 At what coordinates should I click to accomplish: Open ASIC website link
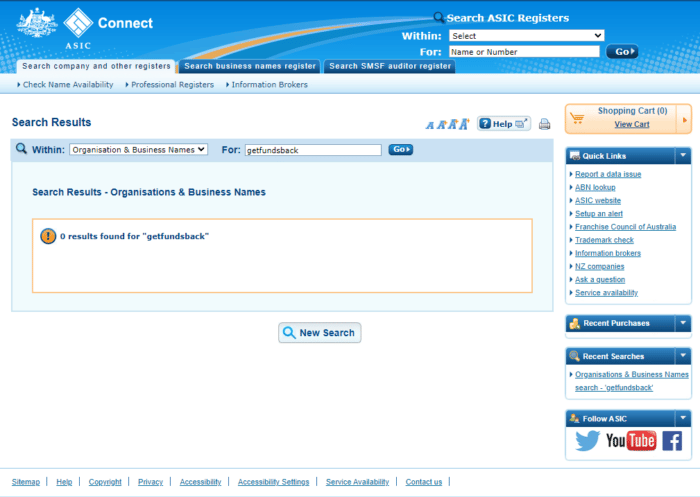click(x=598, y=200)
